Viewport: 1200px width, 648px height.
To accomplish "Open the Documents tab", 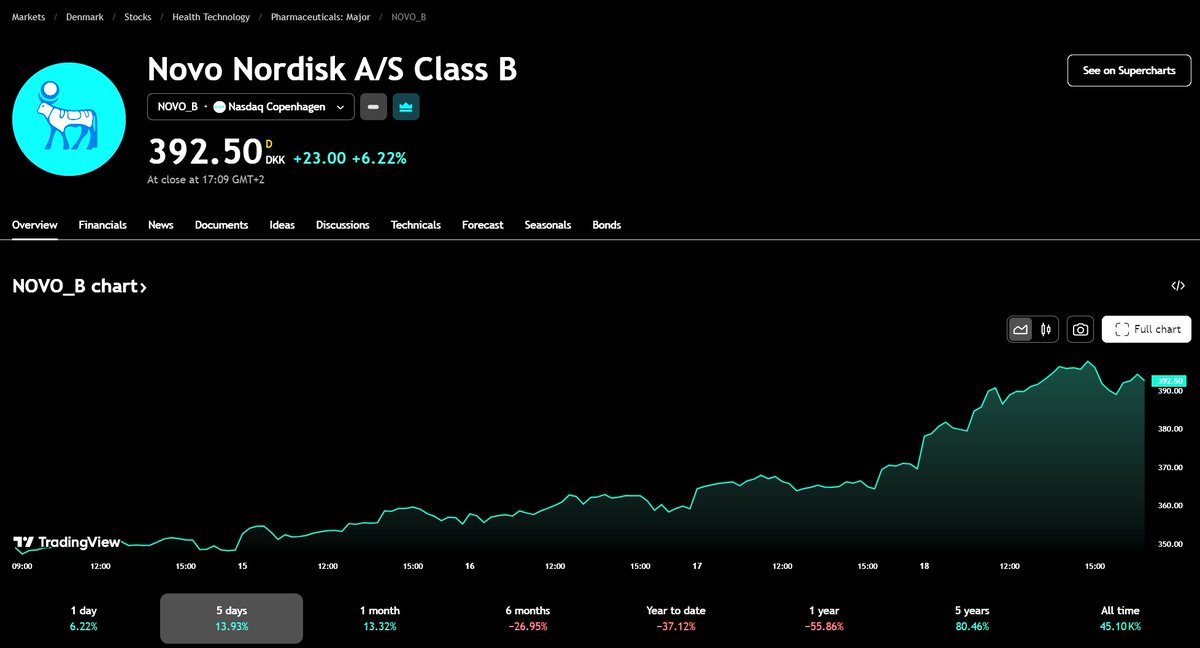I will (x=222, y=225).
